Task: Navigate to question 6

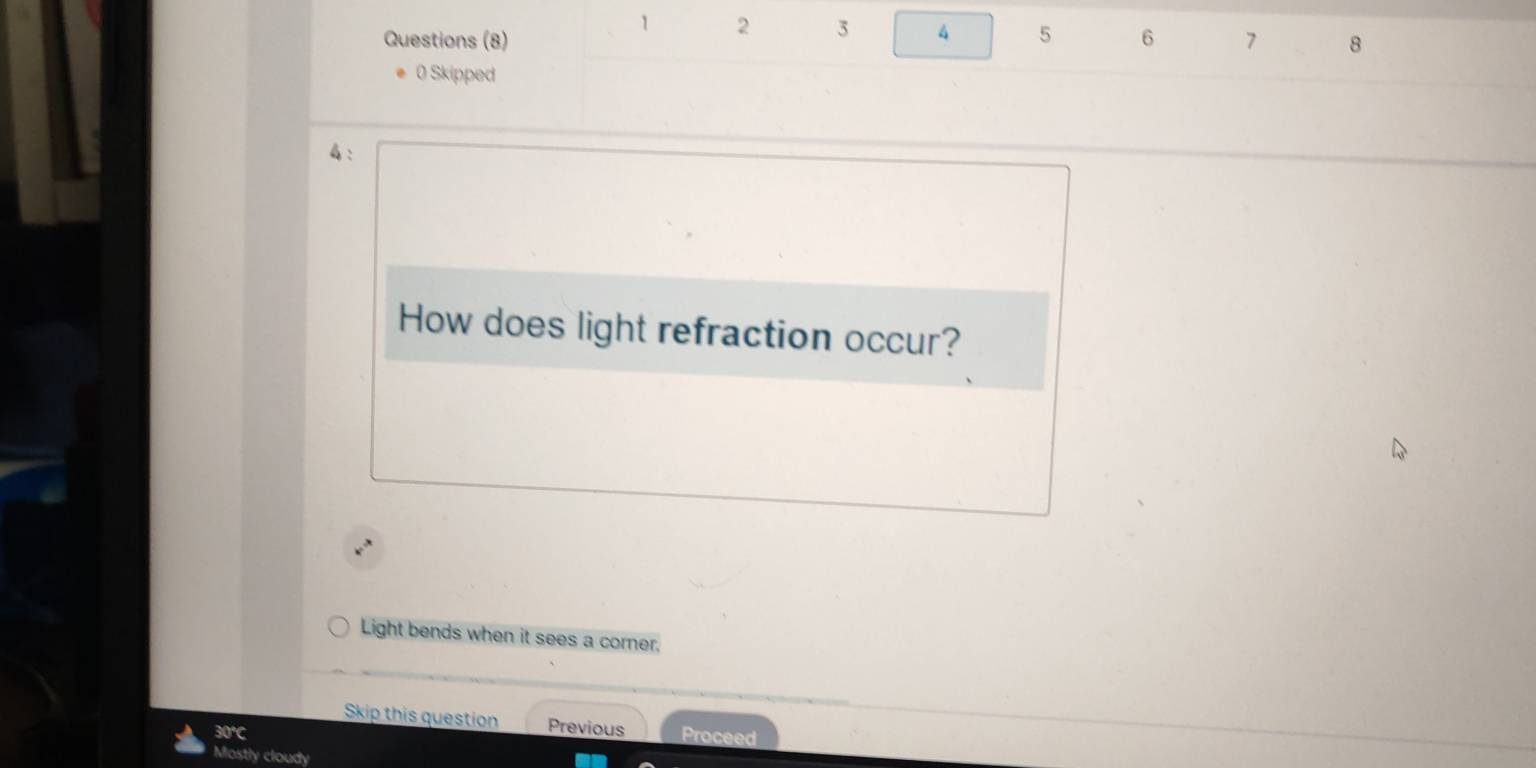Action: click(1146, 39)
